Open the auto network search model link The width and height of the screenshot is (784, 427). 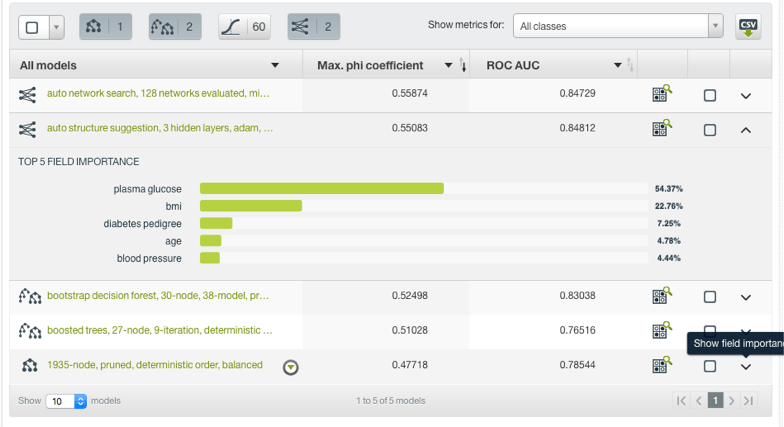[159, 94]
